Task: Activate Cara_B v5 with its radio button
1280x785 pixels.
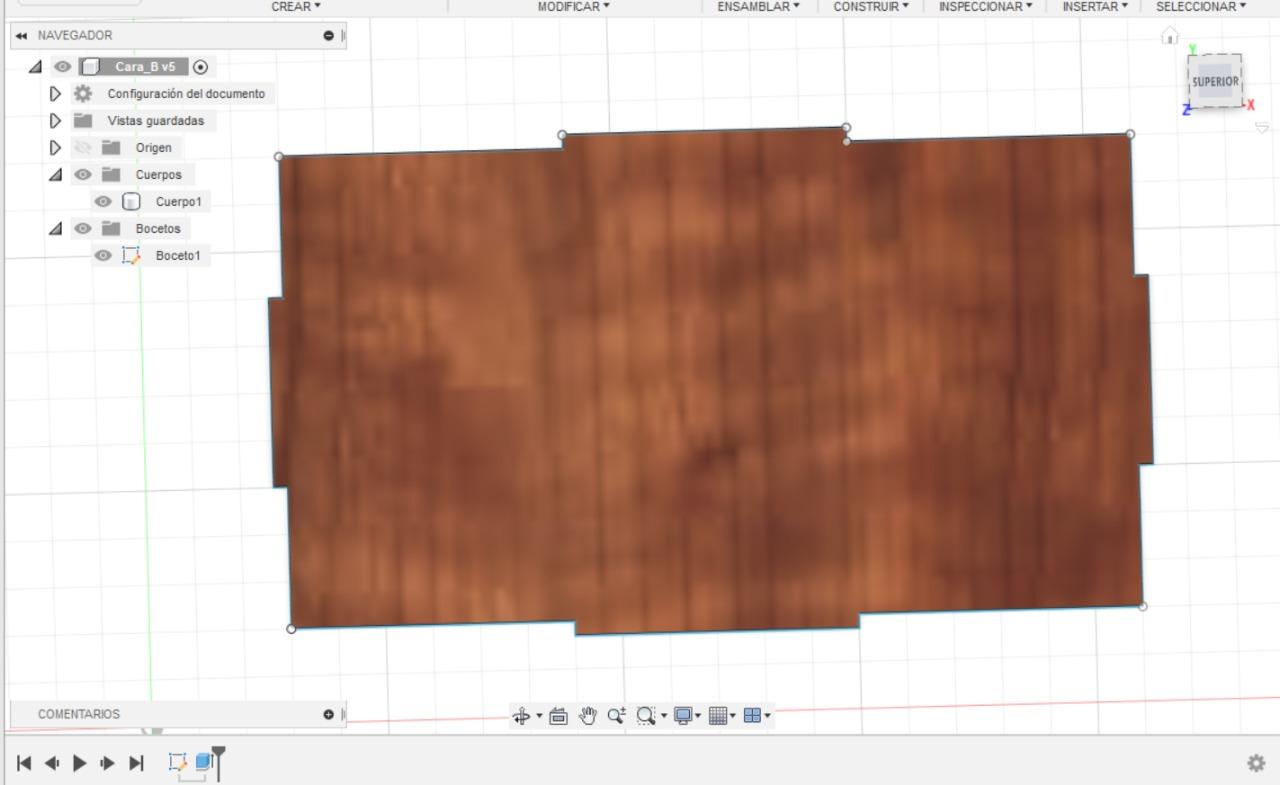Action: (x=201, y=67)
